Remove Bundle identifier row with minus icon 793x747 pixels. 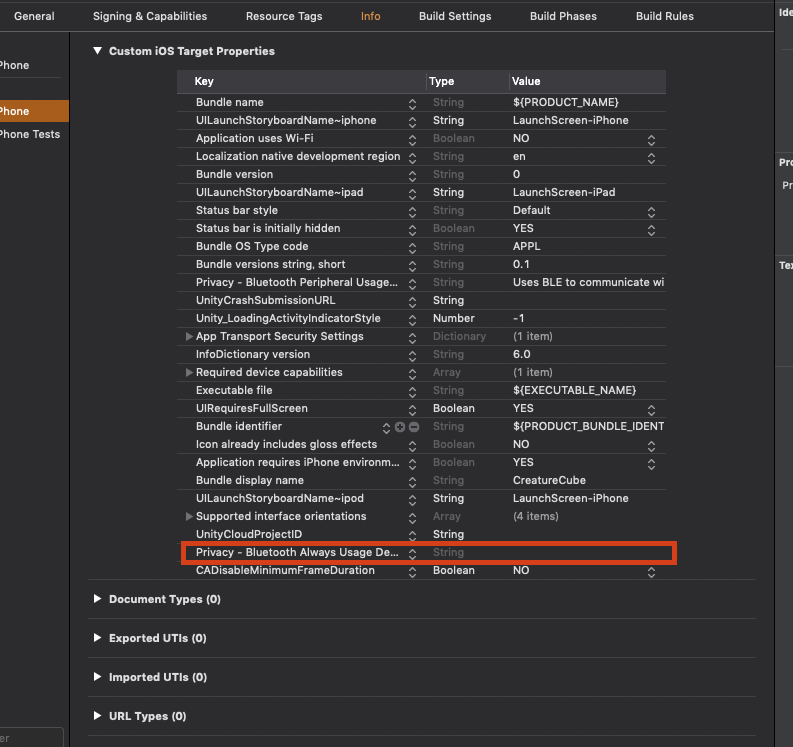pyautogui.click(x=414, y=427)
